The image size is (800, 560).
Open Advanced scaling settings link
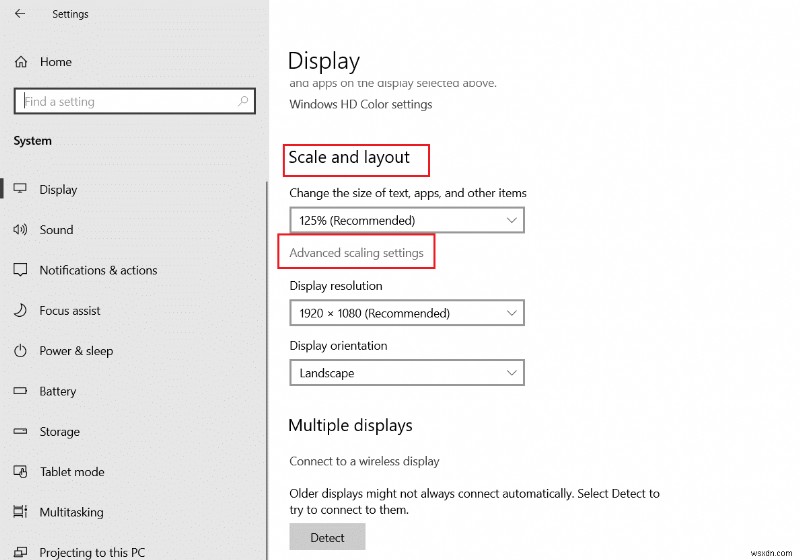356,253
